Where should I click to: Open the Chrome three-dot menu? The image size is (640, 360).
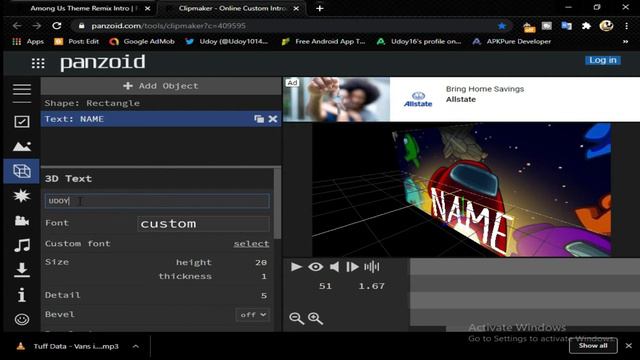627,26
